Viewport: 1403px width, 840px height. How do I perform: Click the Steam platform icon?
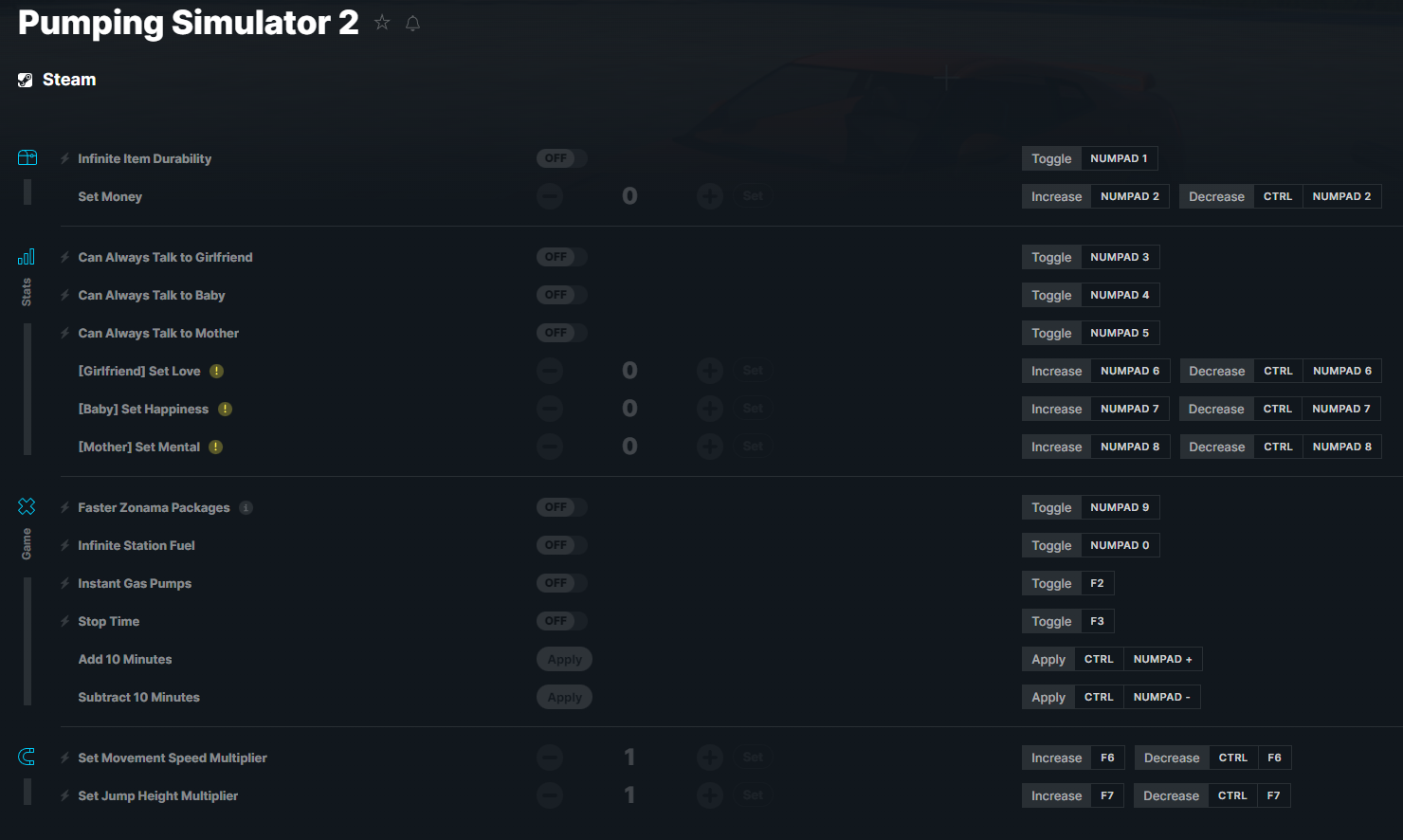pyautogui.click(x=26, y=81)
